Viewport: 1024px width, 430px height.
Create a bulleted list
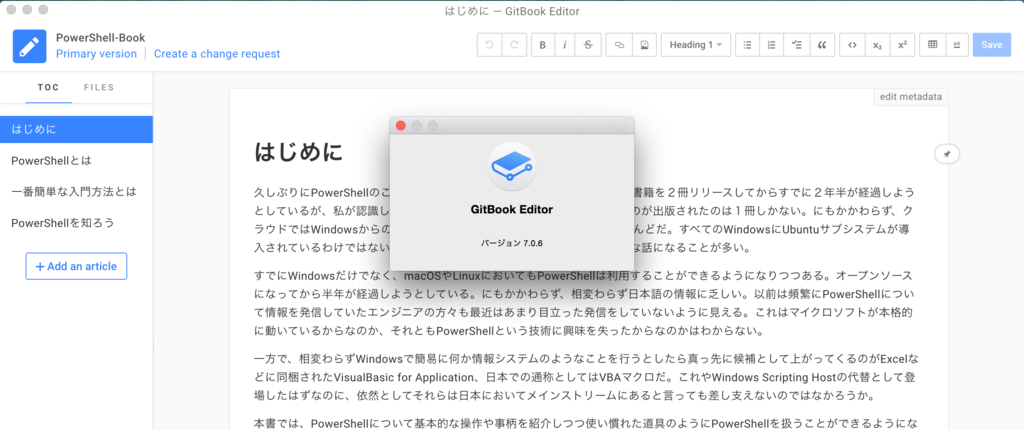tap(748, 45)
